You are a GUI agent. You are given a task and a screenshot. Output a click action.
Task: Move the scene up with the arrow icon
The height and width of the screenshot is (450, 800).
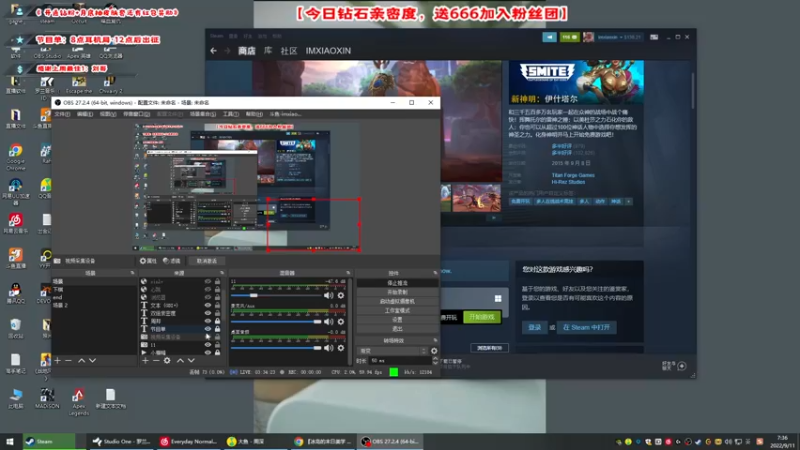click(82, 361)
